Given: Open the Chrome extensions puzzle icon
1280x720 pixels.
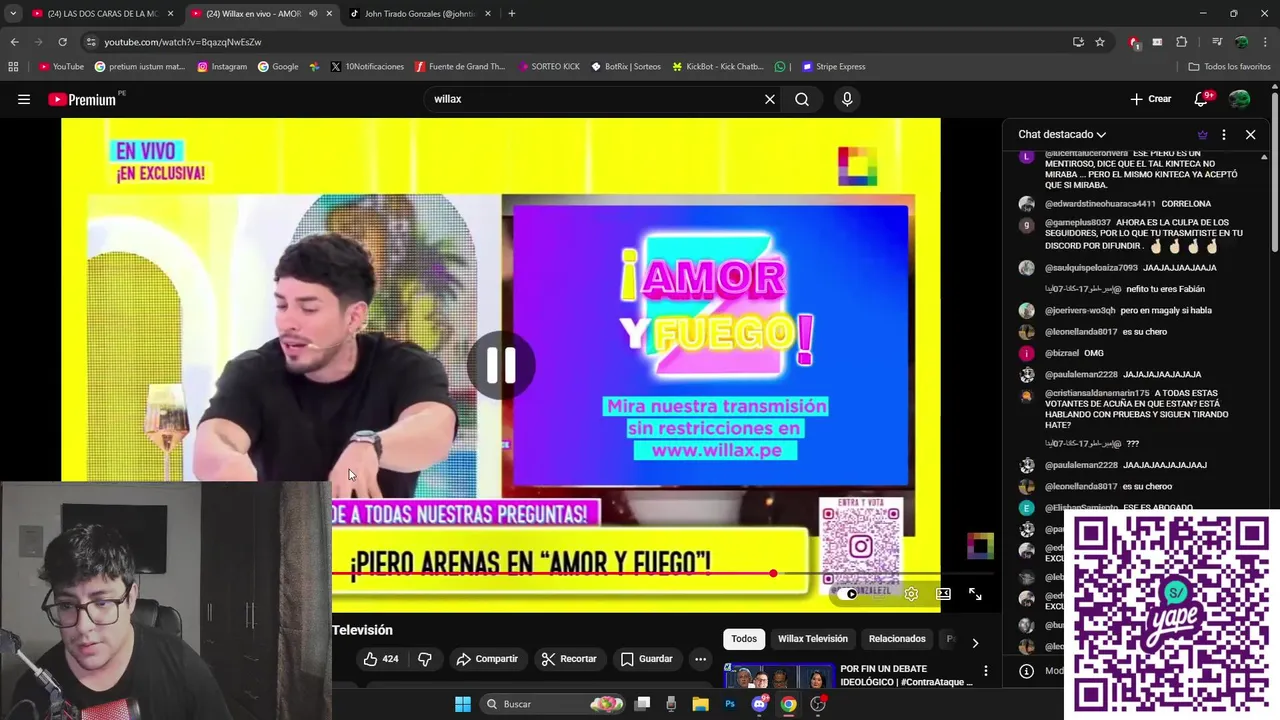Looking at the screenshot, I should [x=1181, y=42].
